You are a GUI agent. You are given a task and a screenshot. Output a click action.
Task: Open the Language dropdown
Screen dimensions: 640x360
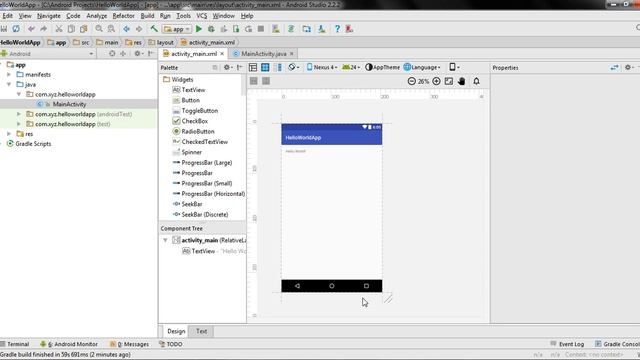(x=422, y=67)
